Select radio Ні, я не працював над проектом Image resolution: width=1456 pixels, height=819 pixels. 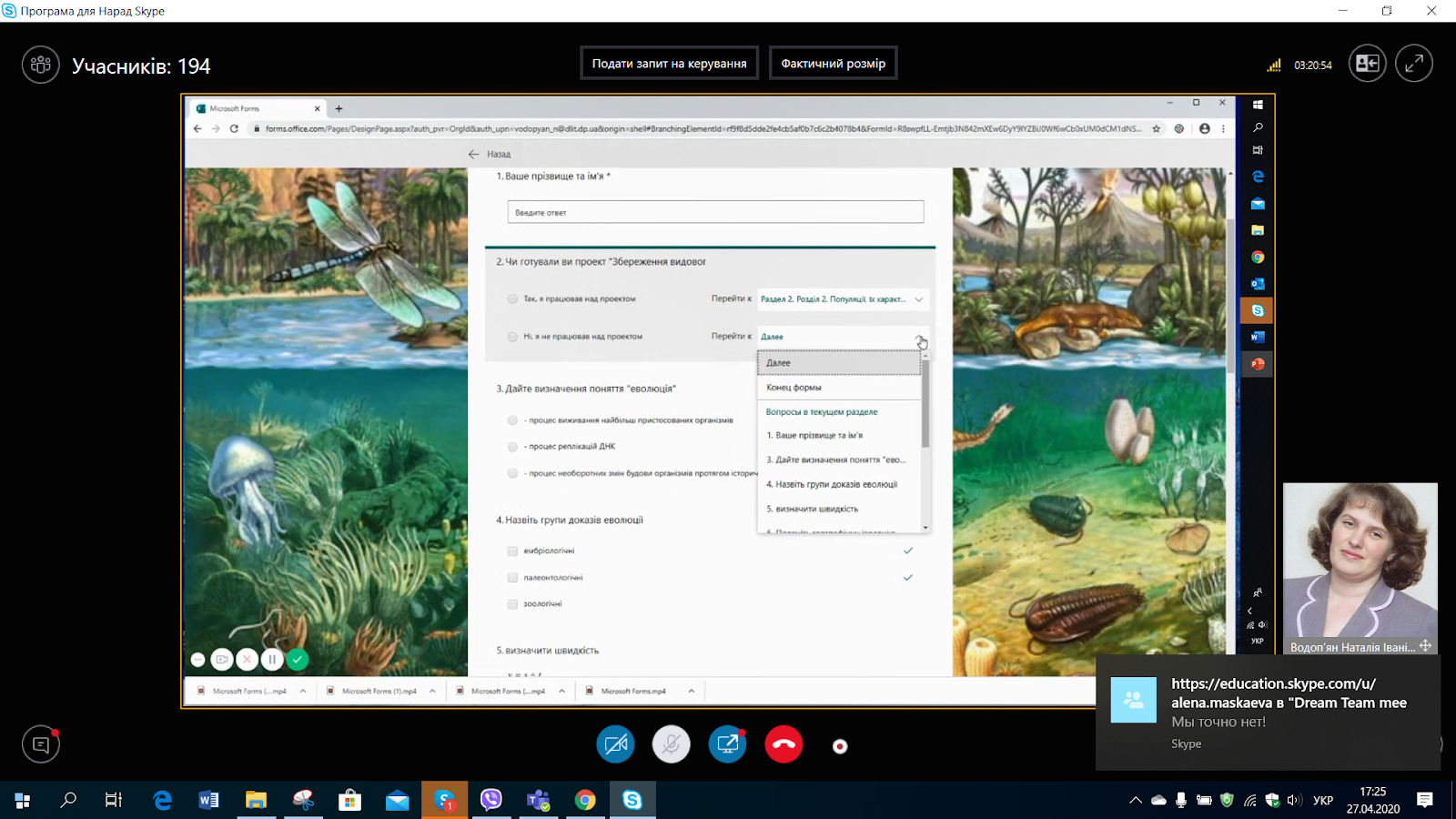(512, 337)
